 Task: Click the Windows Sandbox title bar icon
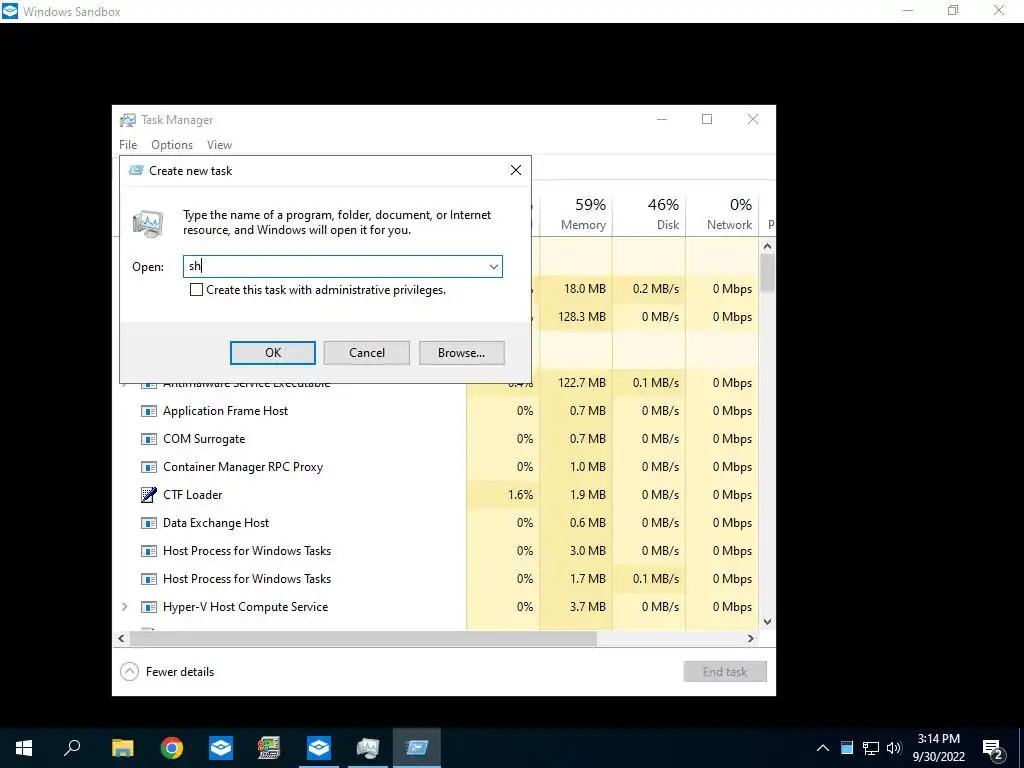pyautogui.click(x=10, y=11)
